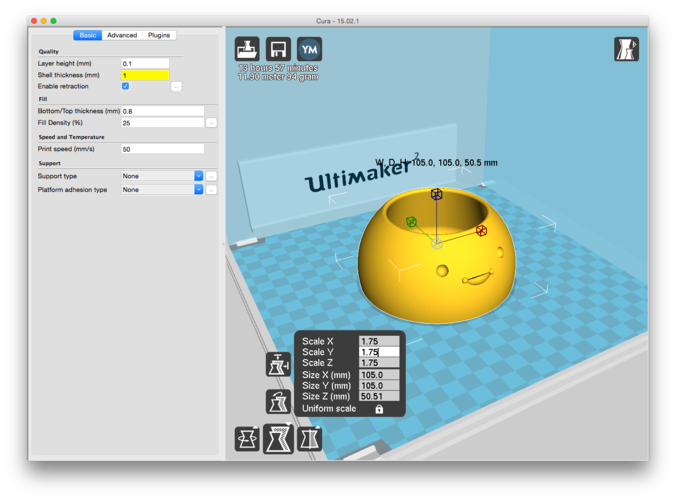
Task: Open retraction settings ellipsis button
Action: 176,87
